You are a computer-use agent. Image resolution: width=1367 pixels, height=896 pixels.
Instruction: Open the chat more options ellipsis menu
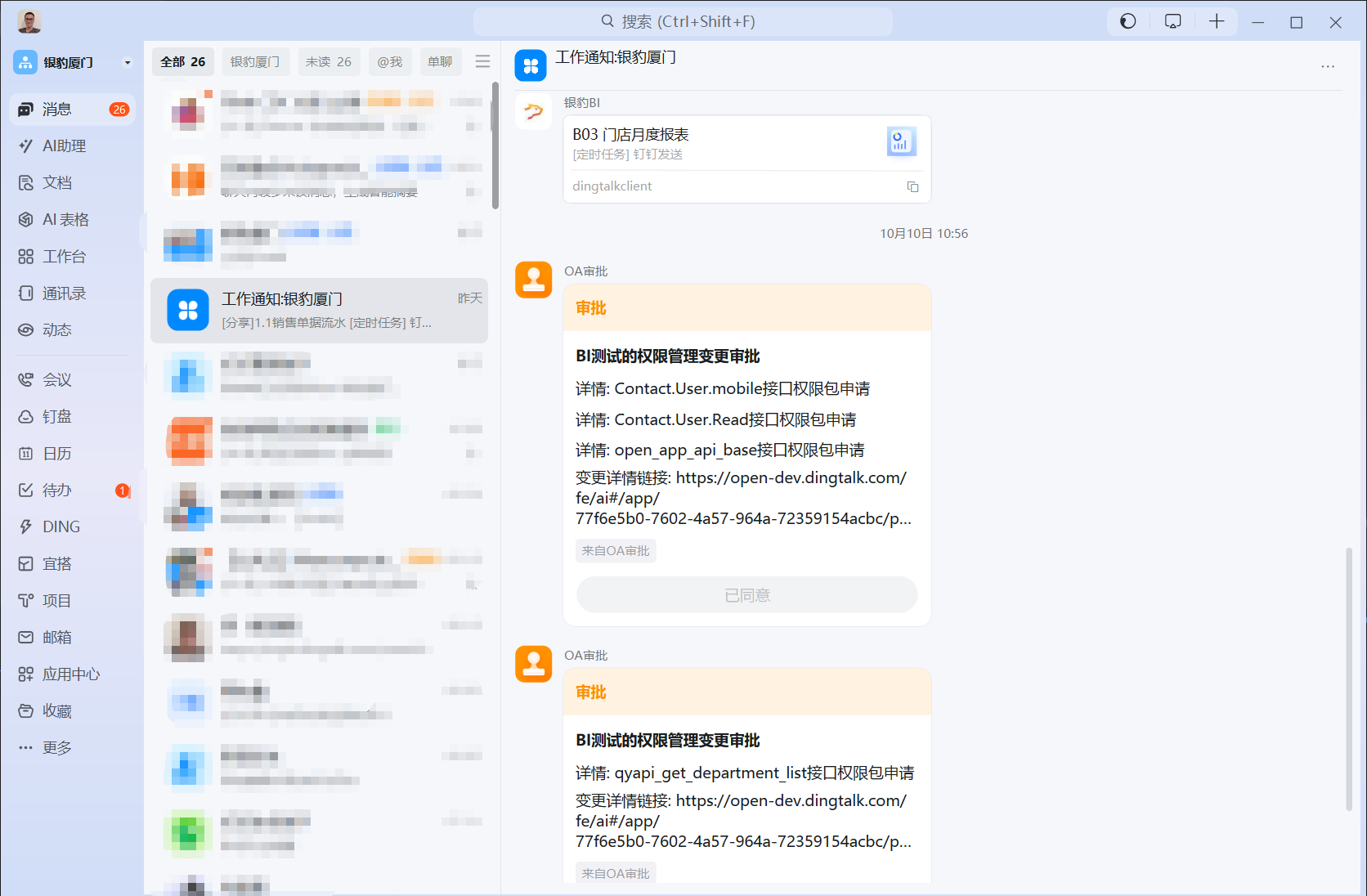click(x=1327, y=66)
